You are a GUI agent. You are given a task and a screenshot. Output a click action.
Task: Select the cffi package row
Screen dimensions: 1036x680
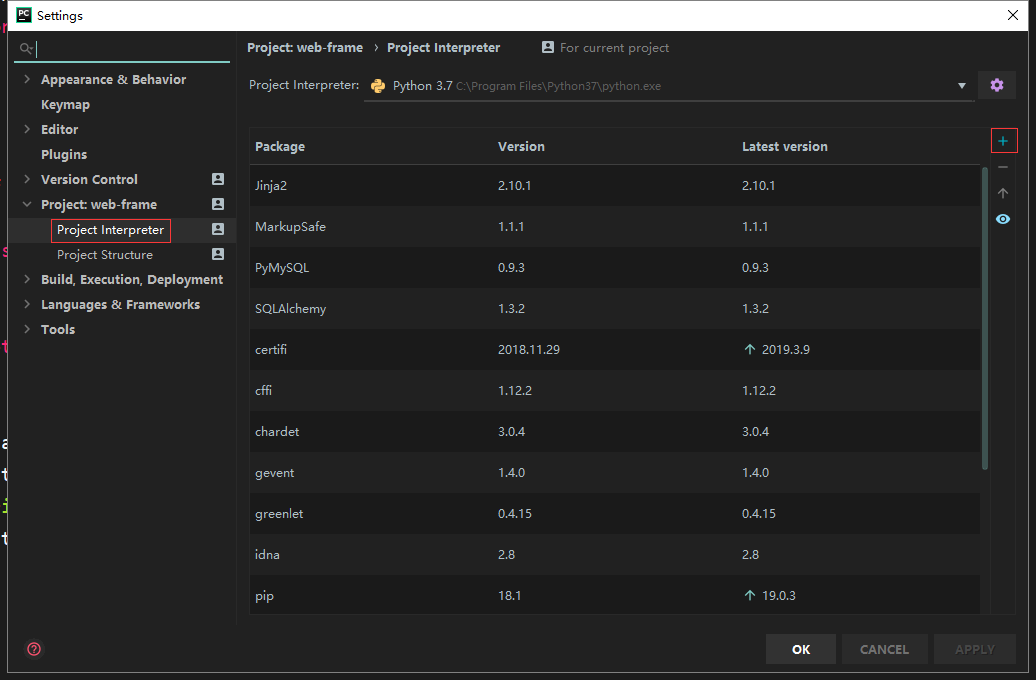point(615,391)
